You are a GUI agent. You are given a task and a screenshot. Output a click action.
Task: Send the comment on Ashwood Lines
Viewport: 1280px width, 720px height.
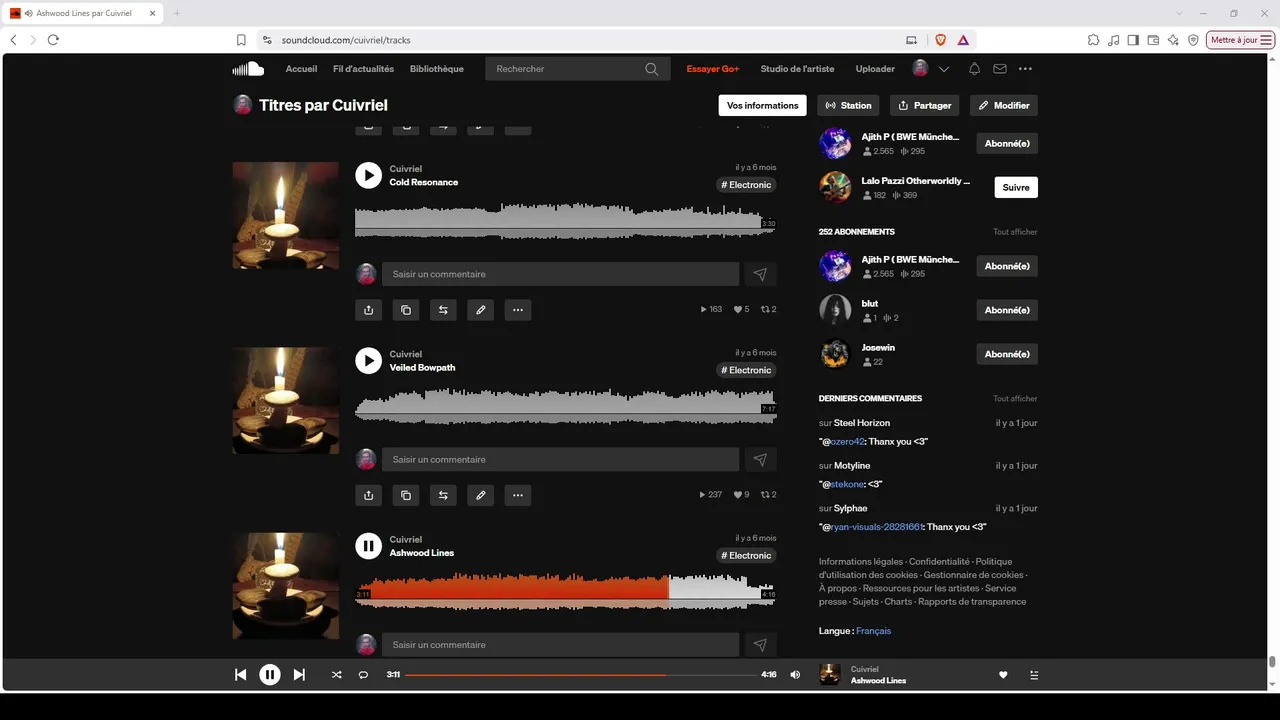760,645
